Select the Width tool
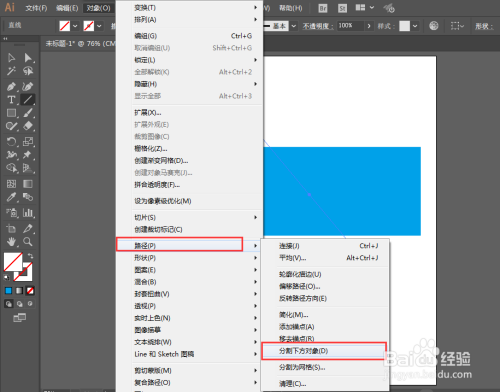 12,155
